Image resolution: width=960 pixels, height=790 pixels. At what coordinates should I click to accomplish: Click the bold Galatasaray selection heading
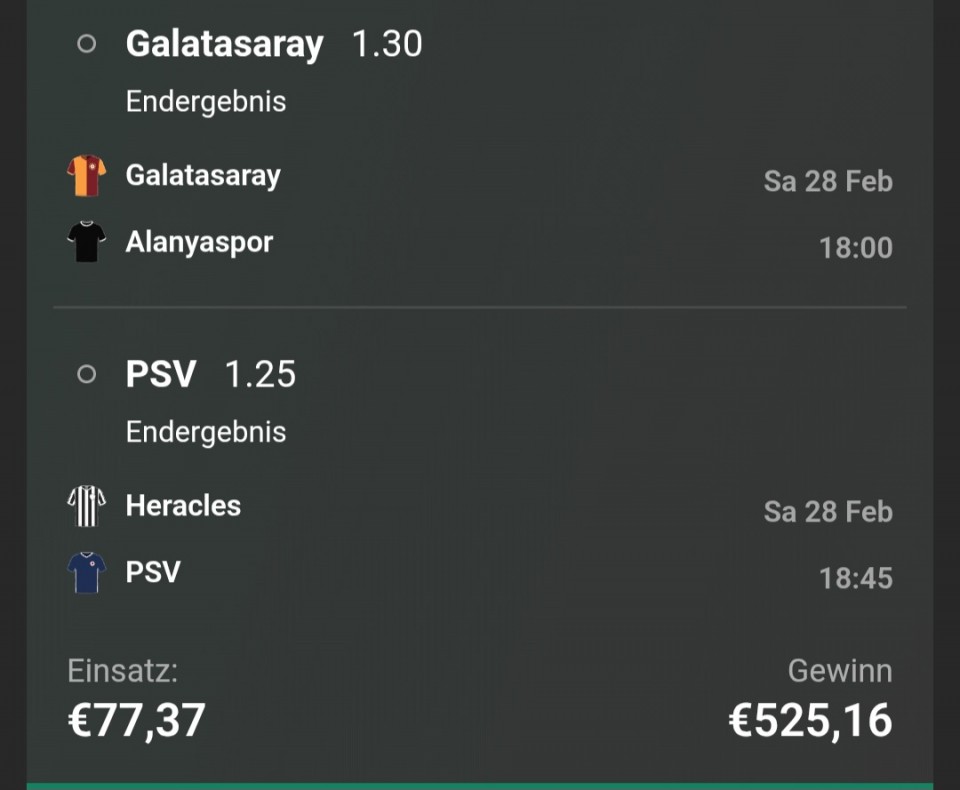click(224, 44)
